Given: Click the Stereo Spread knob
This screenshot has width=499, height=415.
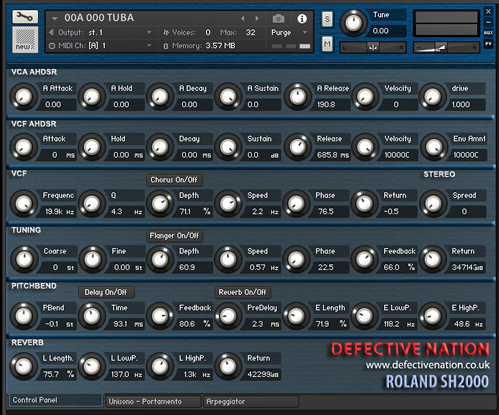Looking at the screenshot, I should coord(433,204).
